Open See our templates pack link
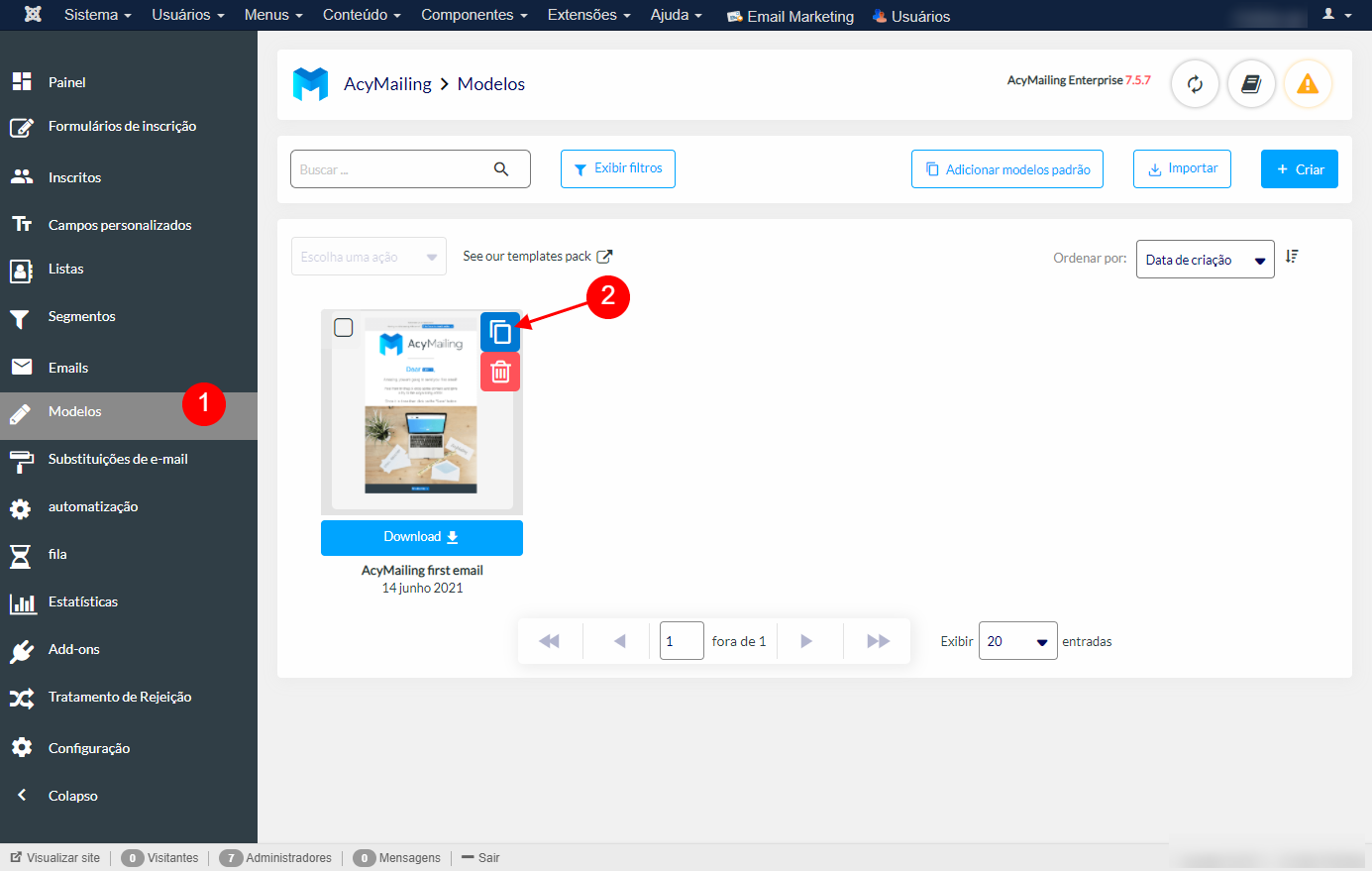Screen dimensions: 1372x871 537,256
